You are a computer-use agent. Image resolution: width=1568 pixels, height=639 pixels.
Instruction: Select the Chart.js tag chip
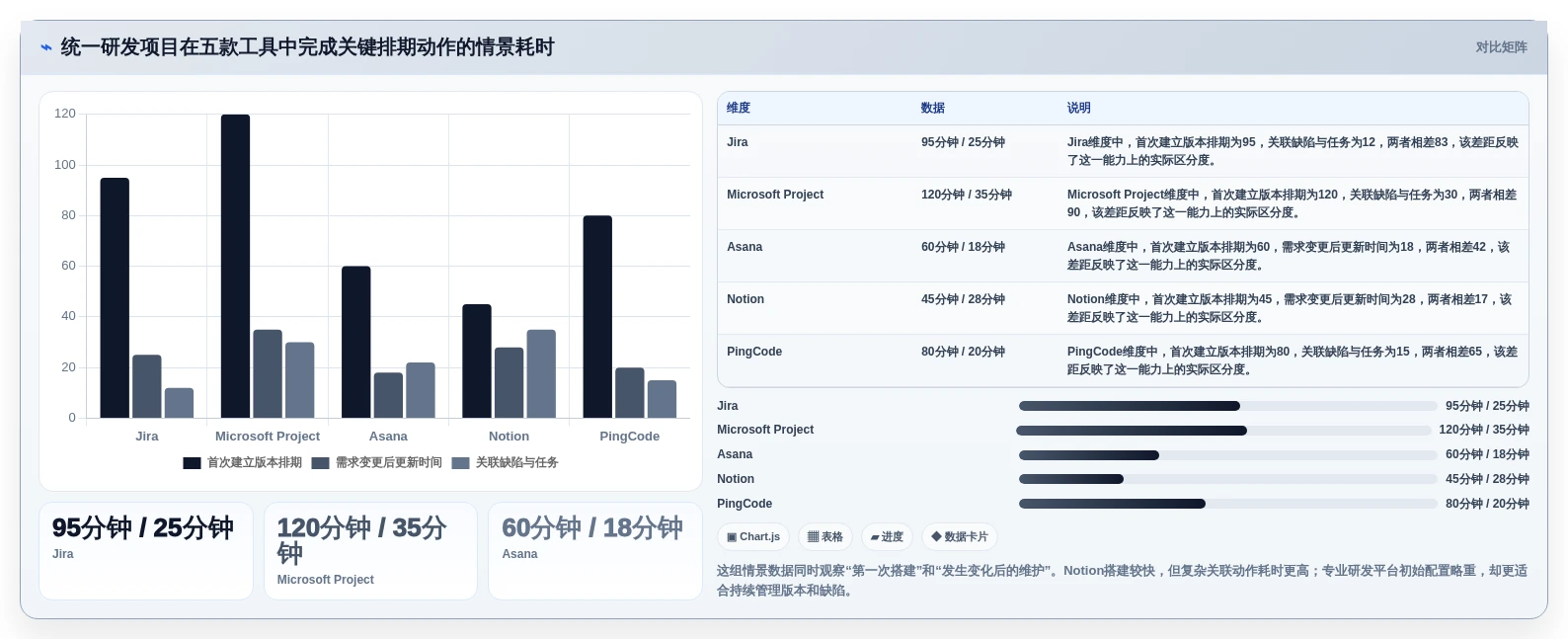[753, 537]
